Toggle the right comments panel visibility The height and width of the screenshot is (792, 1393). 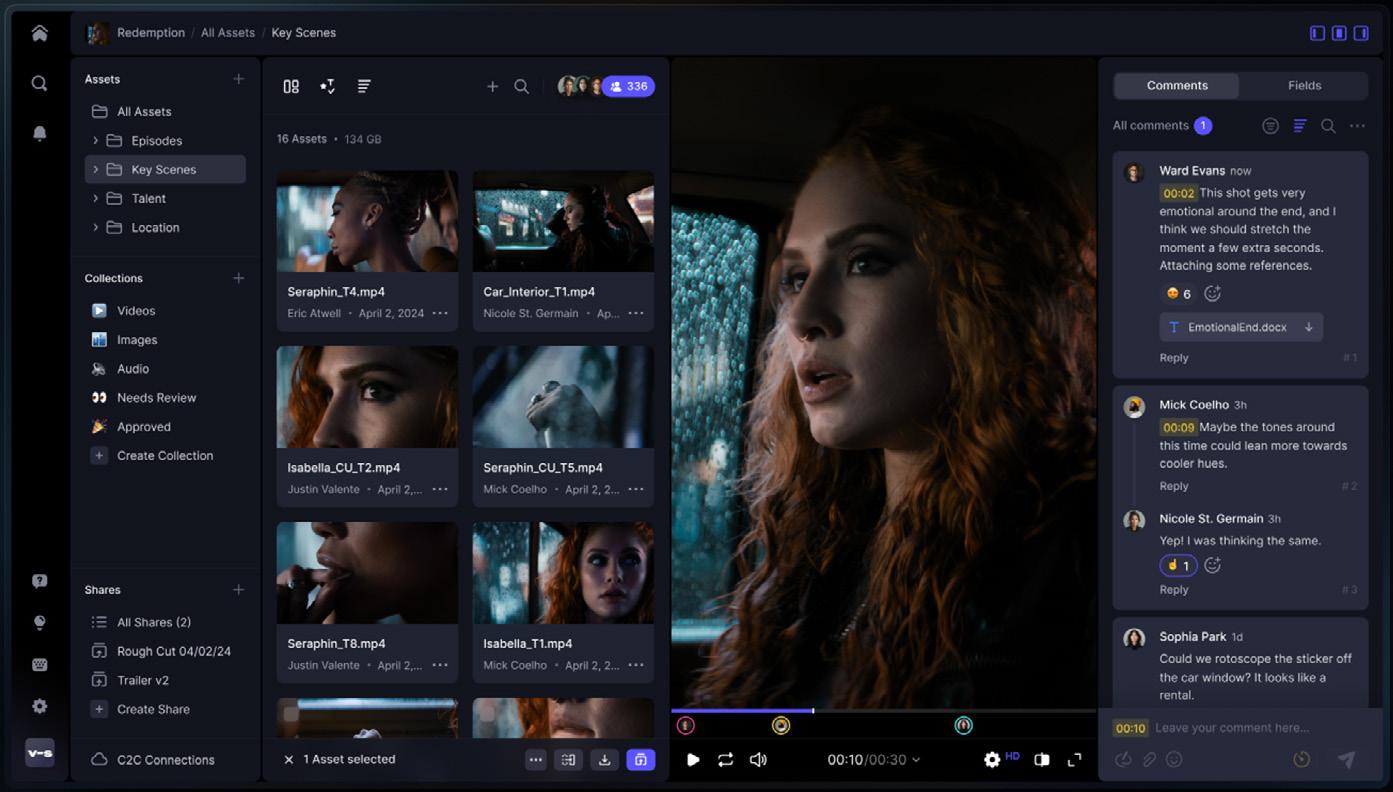pyautogui.click(x=1361, y=33)
